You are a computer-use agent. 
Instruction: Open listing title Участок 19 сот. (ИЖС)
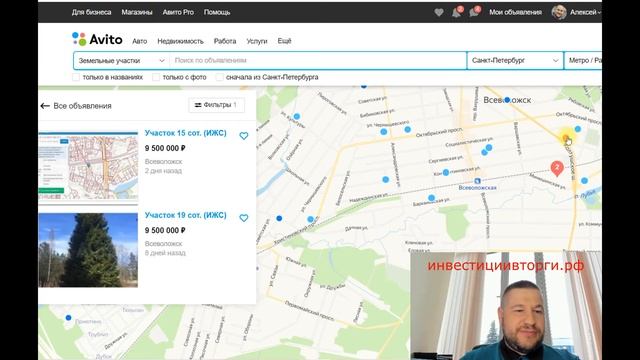click(185, 215)
